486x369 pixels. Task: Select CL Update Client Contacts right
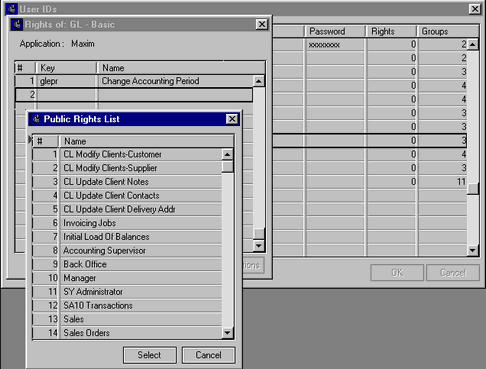tap(127, 195)
